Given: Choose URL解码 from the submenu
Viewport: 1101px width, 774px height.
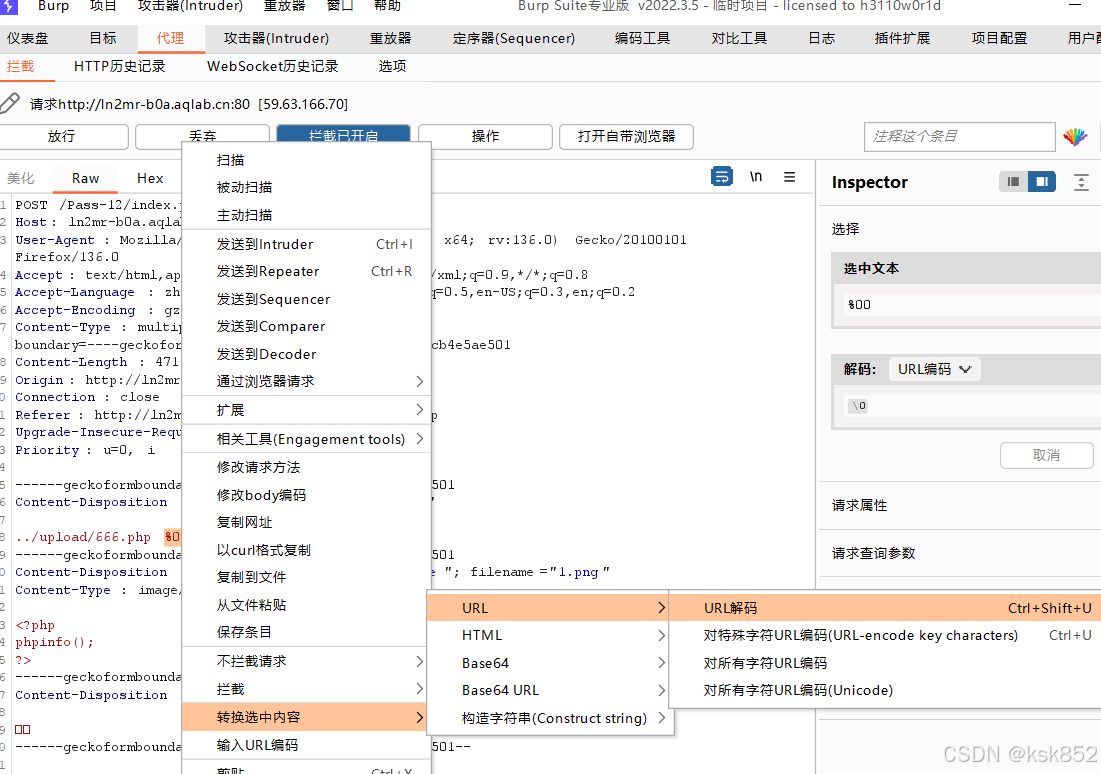Looking at the screenshot, I should (x=885, y=608).
